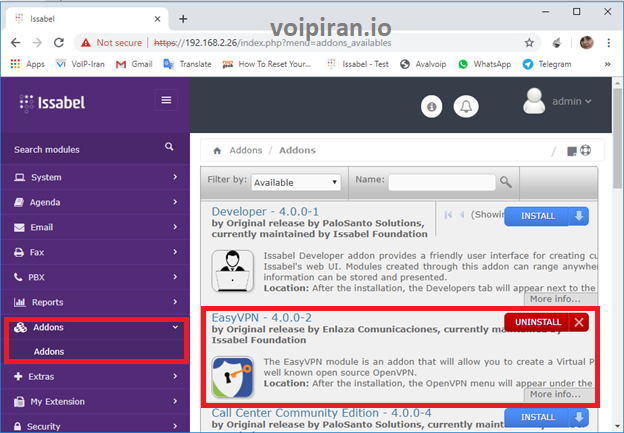
Task: Open the Translate bookmark
Action: coord(187,64)
